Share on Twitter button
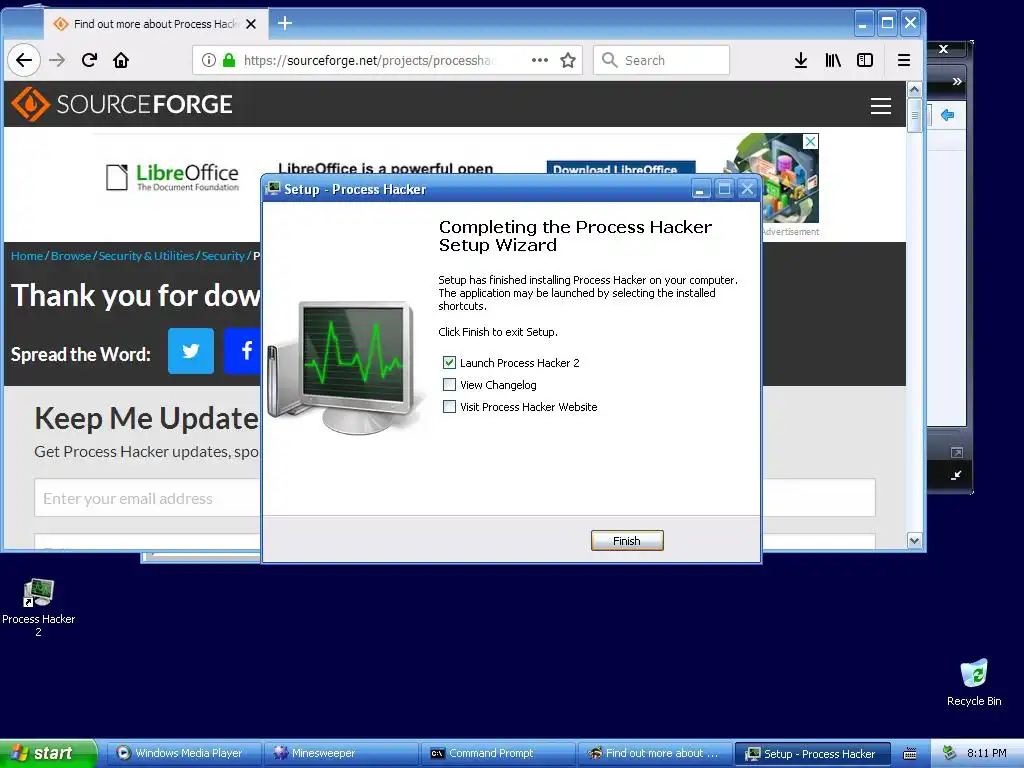The height and width of the screenshot is (768, 1024). 191,351
